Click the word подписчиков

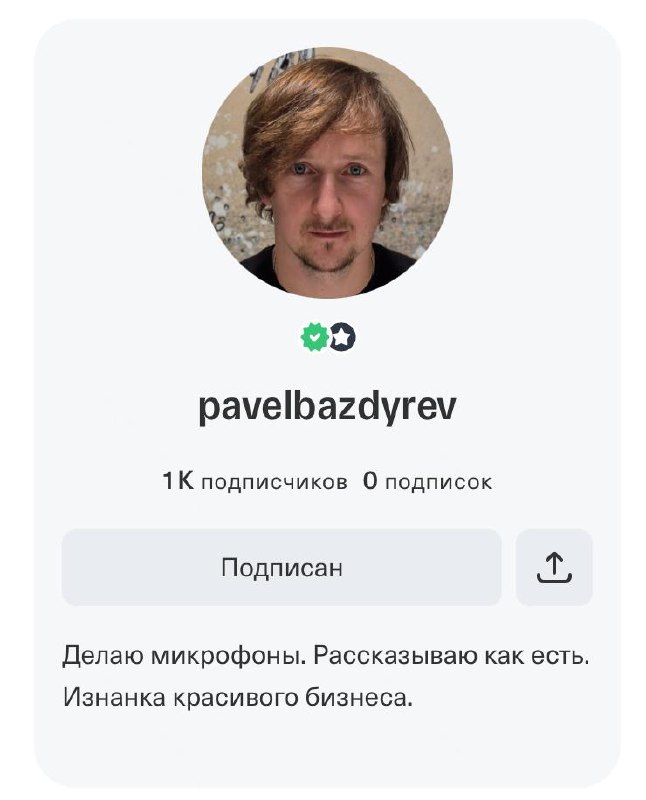point(275,482)
